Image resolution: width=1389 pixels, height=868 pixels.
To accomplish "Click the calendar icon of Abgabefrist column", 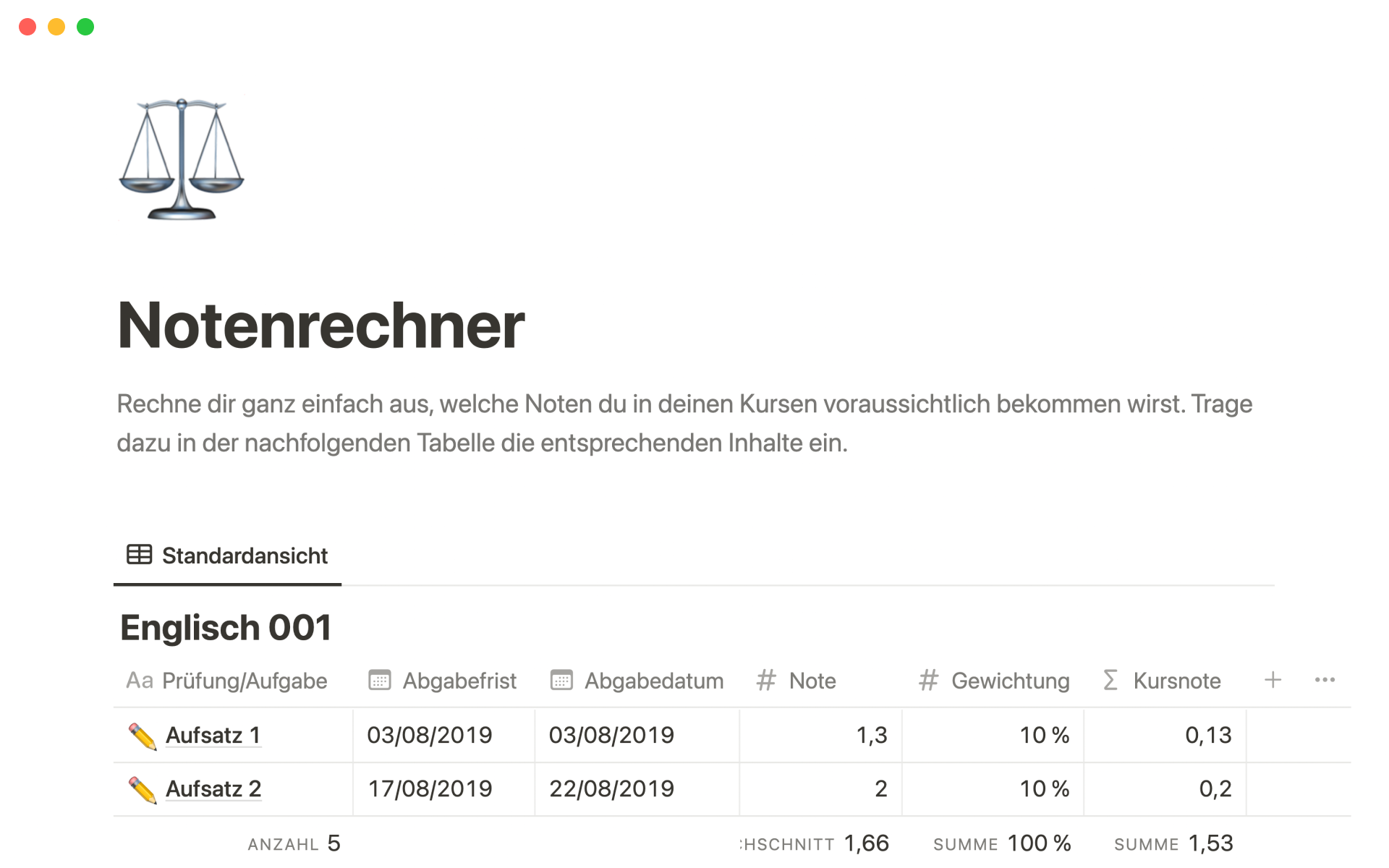I will pos(380,681).
